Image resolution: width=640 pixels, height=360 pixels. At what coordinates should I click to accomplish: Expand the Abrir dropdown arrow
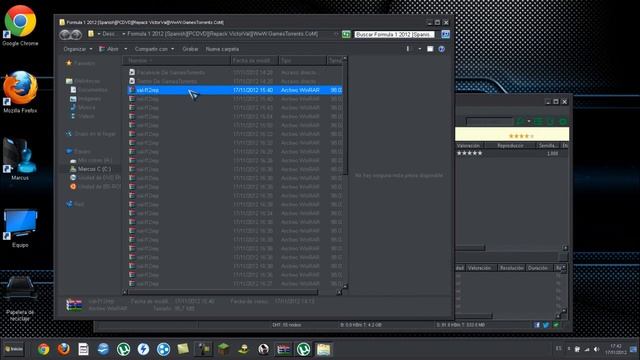point(125,49)
